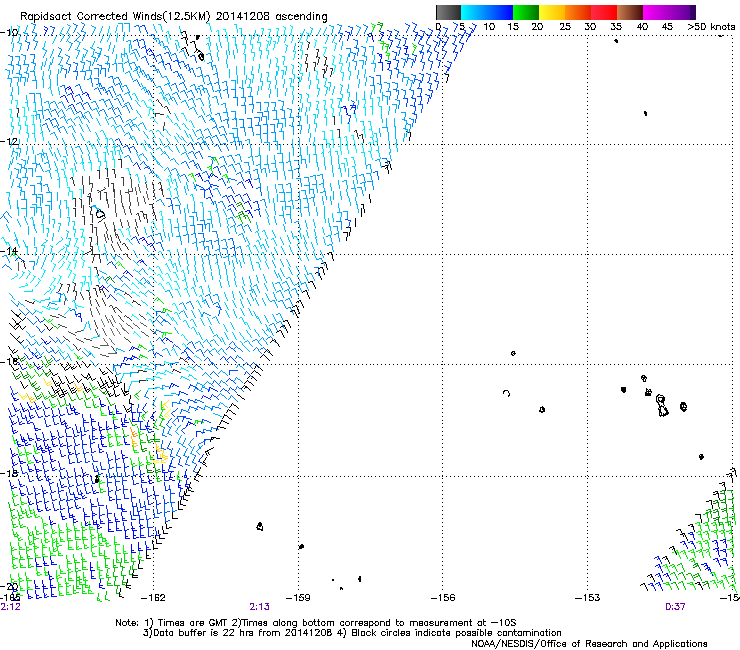Click the '>50 knots' legend label
740x650 pixels.
711,27
